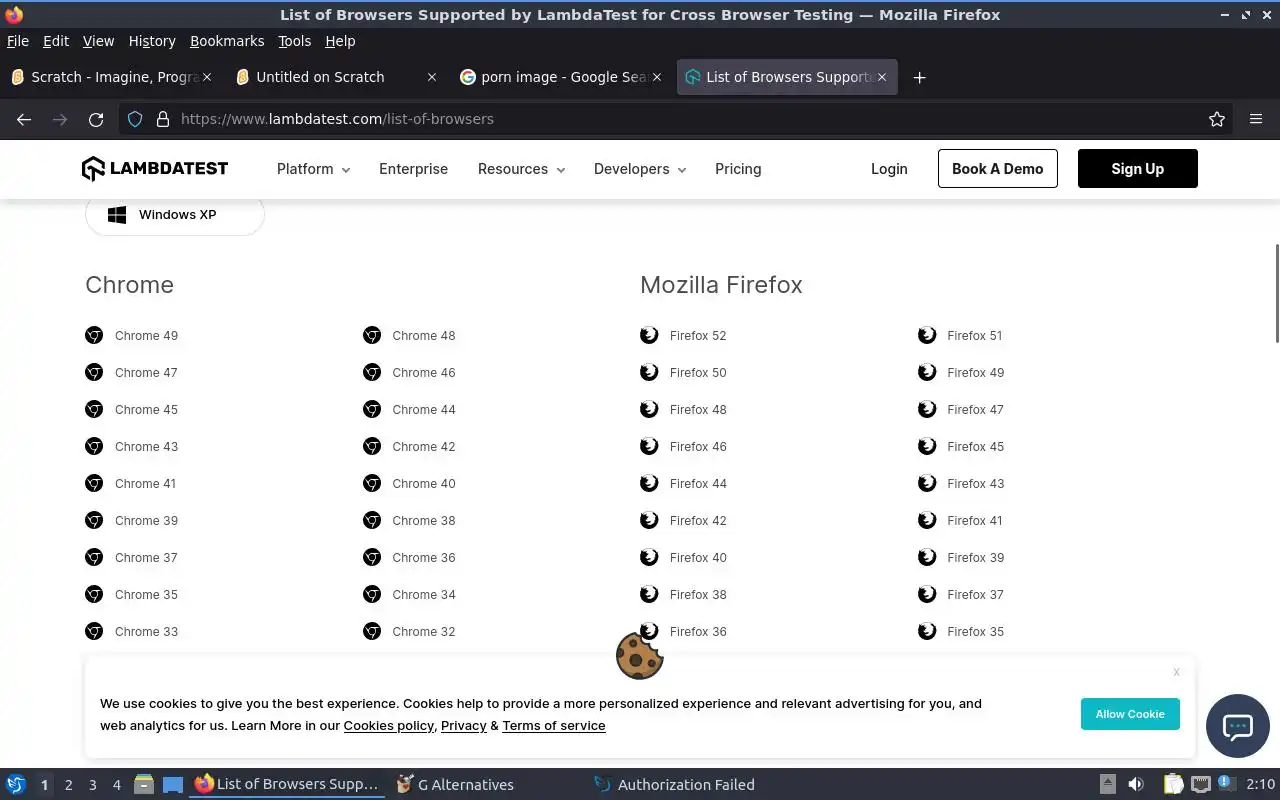Close the Untitled on Scratch tab

point(431,77)
